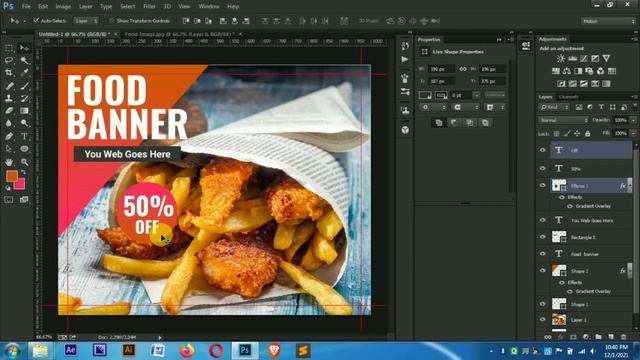
Task: Select the Shape 1 layer name
Action: pos(580,304)
